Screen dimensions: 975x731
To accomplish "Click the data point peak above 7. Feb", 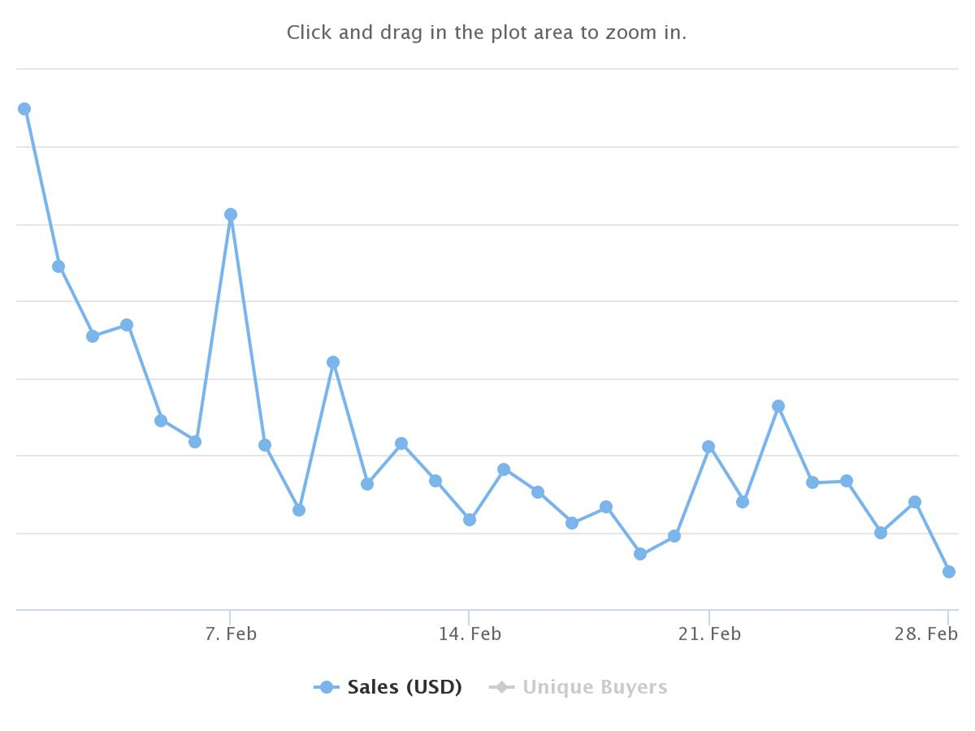I will [231, 214].
